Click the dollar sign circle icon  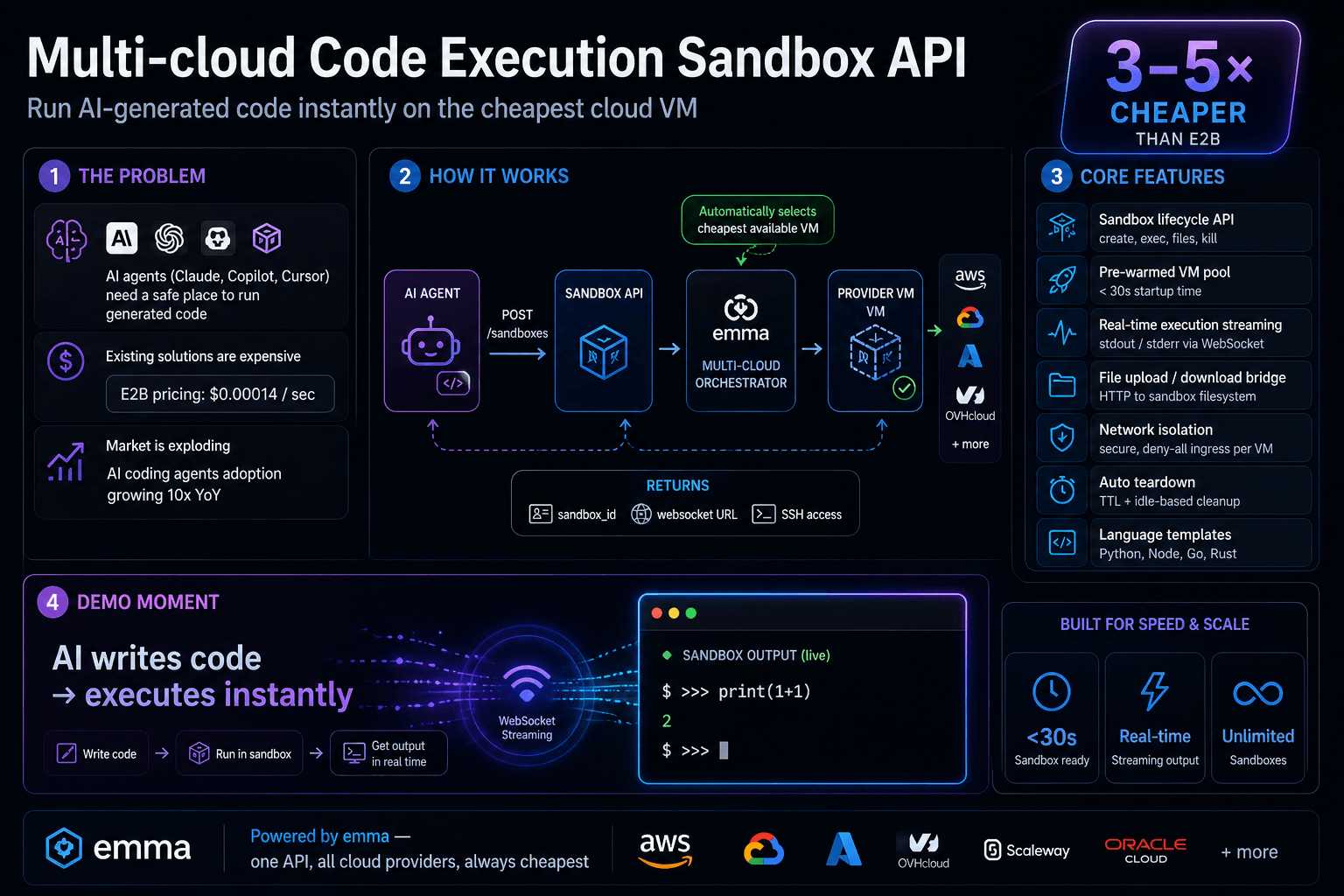(66, 360)
